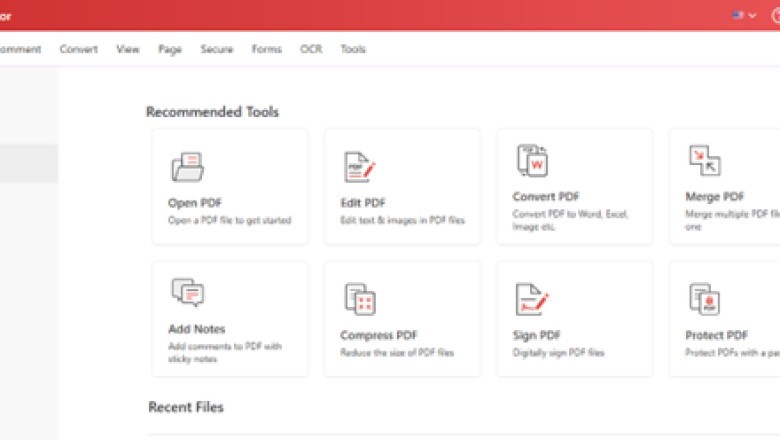Image resolution: width=780 pixels, height=440 pixels.
Task: Select the Convert PDF card title
Action: [x=546, y=196]
